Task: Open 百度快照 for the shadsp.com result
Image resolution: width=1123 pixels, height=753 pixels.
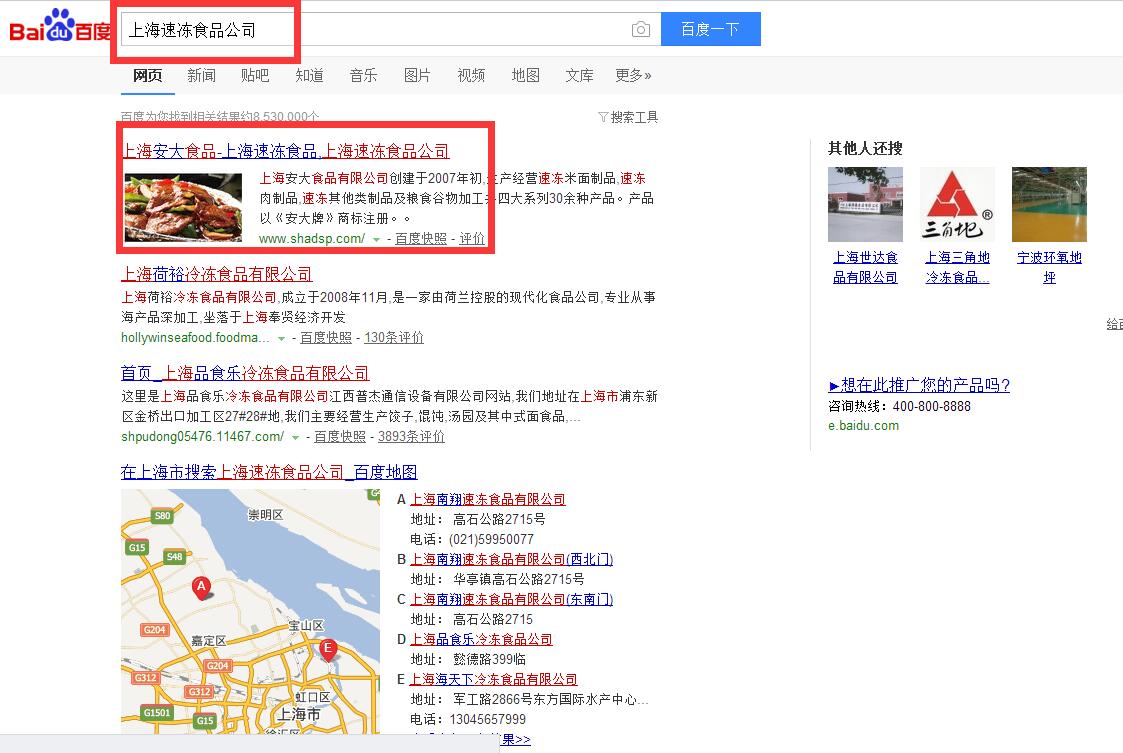Action: [421, 239]
